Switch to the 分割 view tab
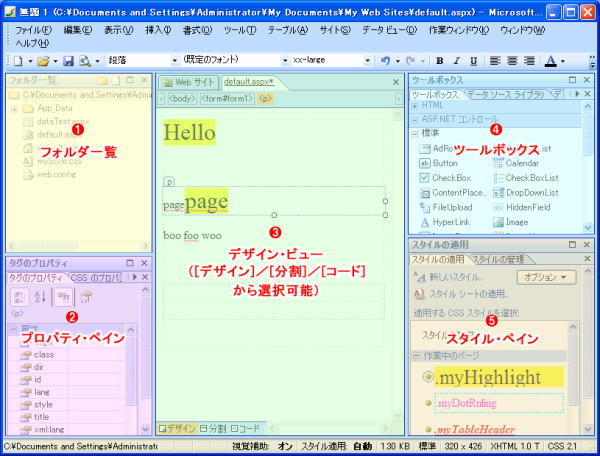600x456 pixels. (x=213, y=428)
